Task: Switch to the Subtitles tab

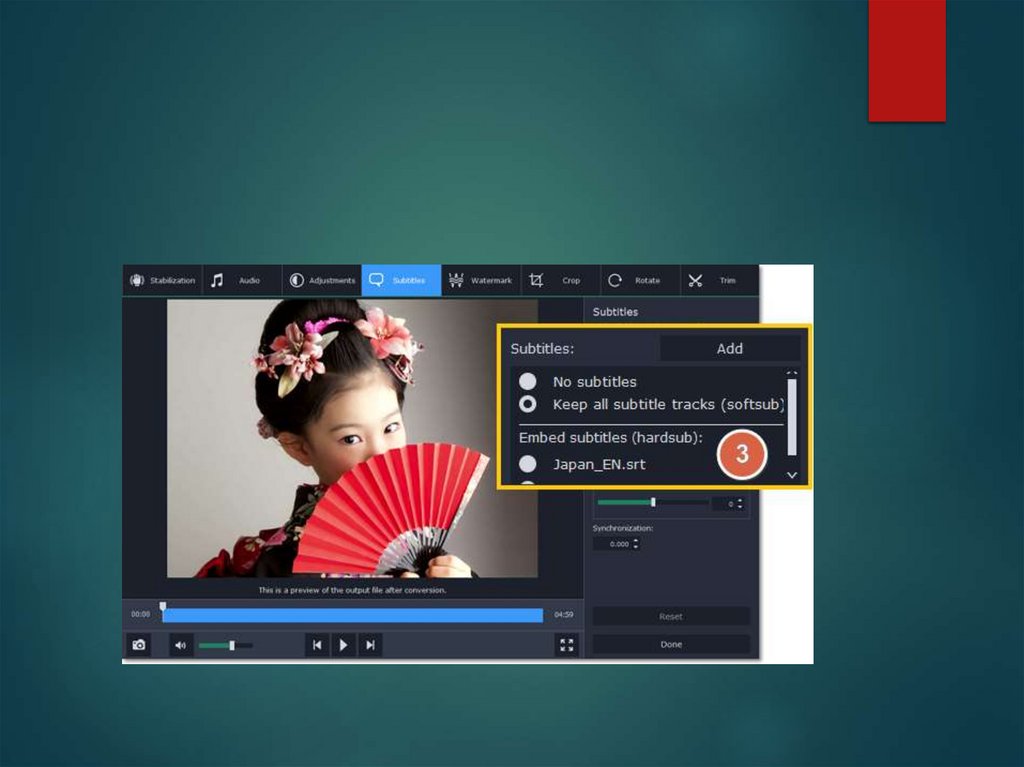Action: tap(401, 281)
